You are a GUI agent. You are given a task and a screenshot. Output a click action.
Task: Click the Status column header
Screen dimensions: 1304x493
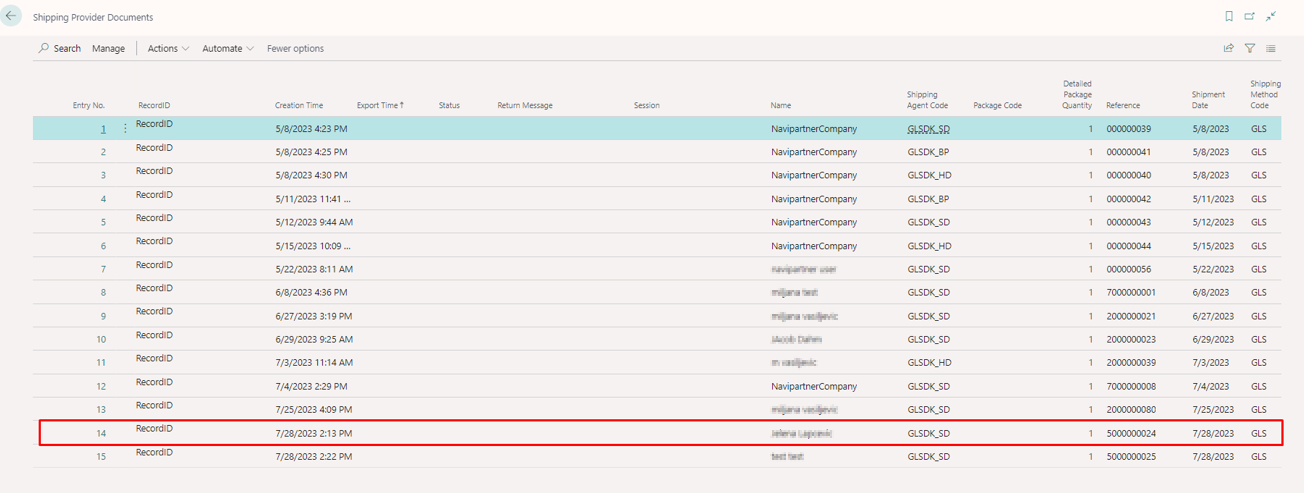click(x=449, y=105)
